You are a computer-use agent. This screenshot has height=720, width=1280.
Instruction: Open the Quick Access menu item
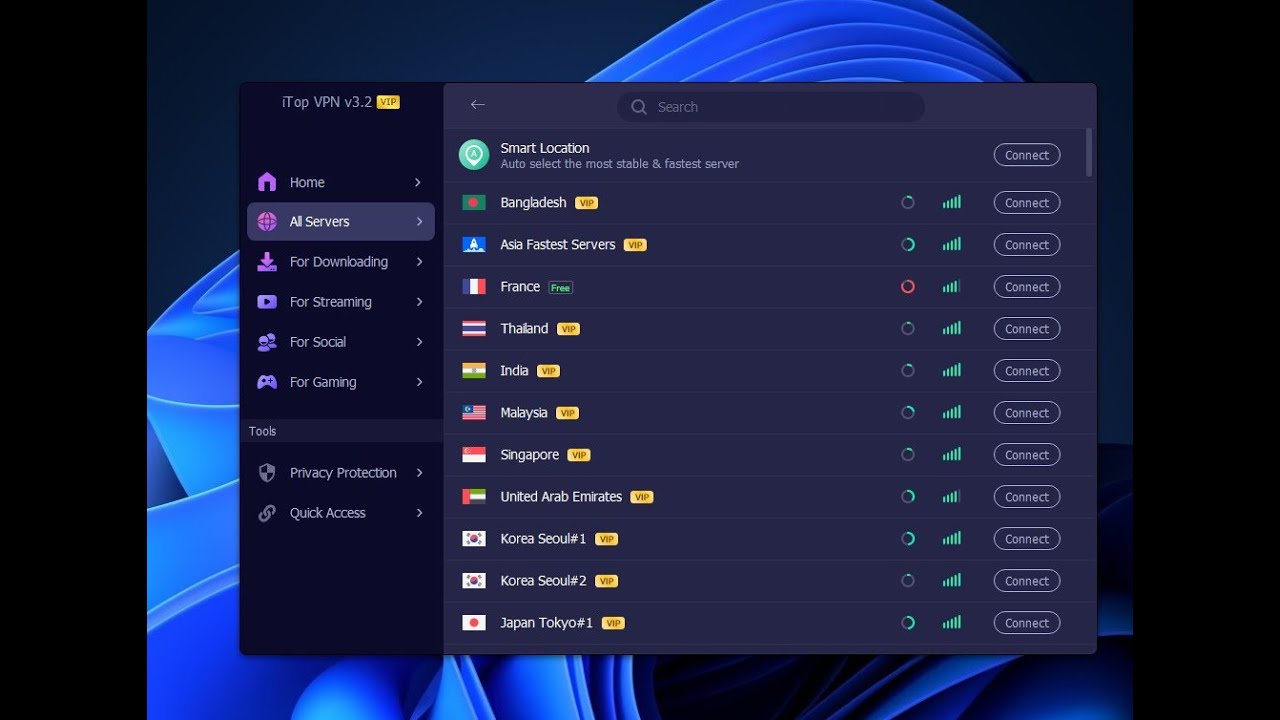341,513
